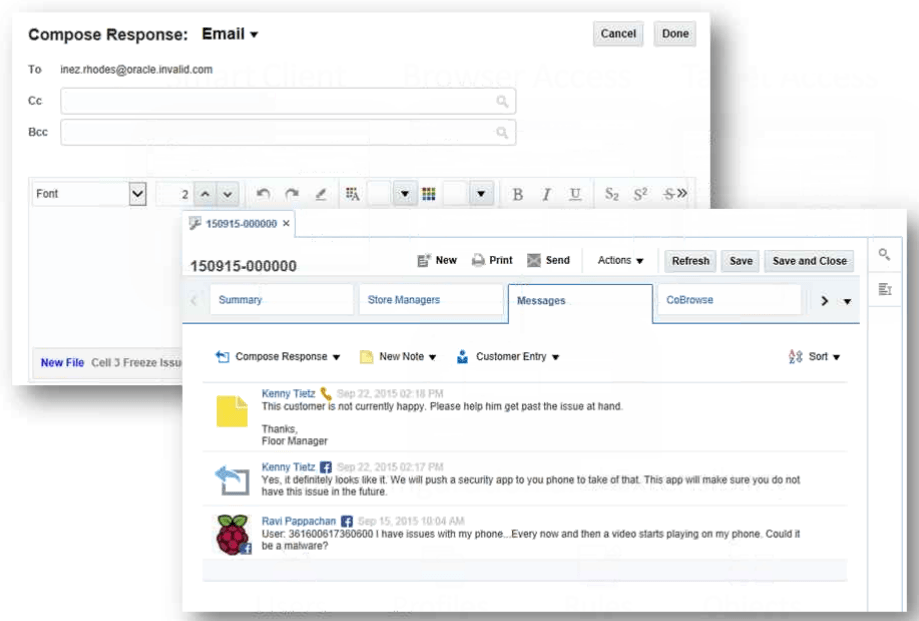
Task: Toggle bold formatting in the editor
Action: (x=516, y=192)
